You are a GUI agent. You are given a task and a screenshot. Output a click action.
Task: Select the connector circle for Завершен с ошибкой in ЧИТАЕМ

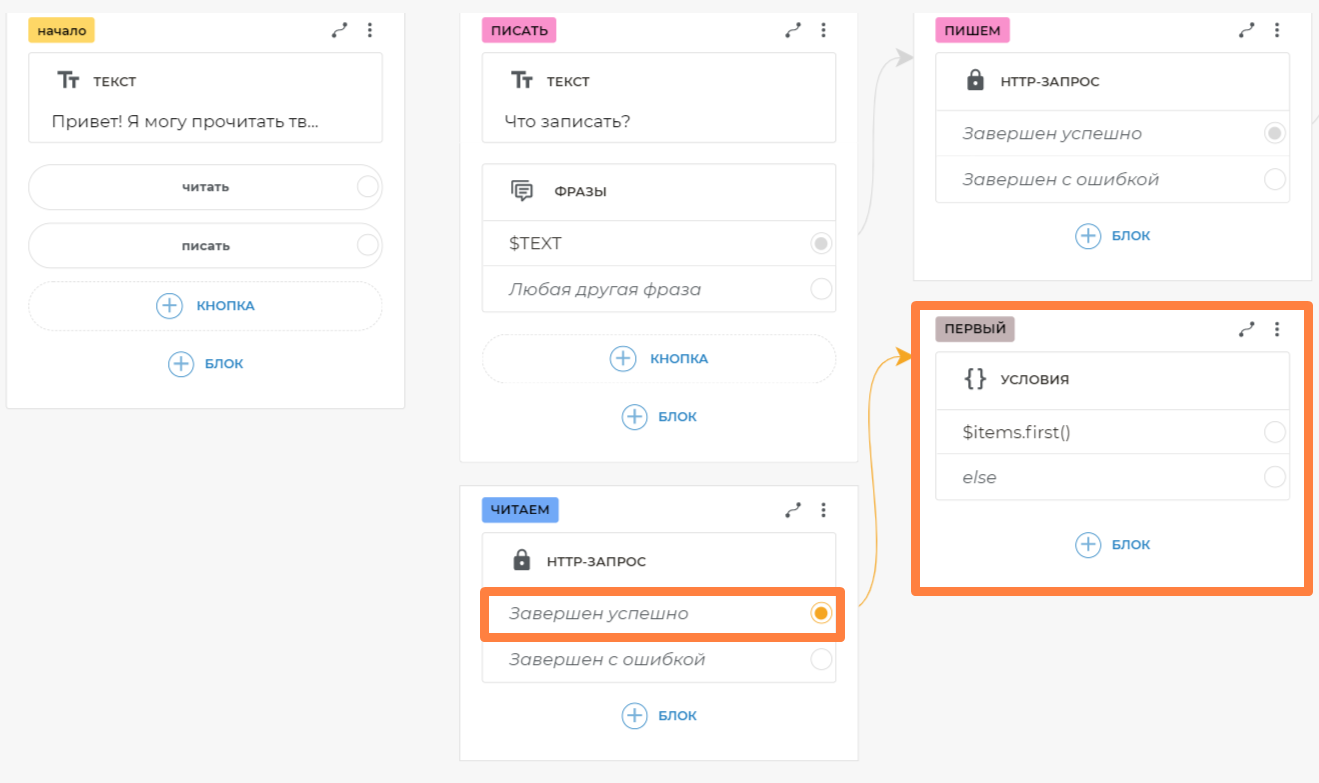pos(821,659)
